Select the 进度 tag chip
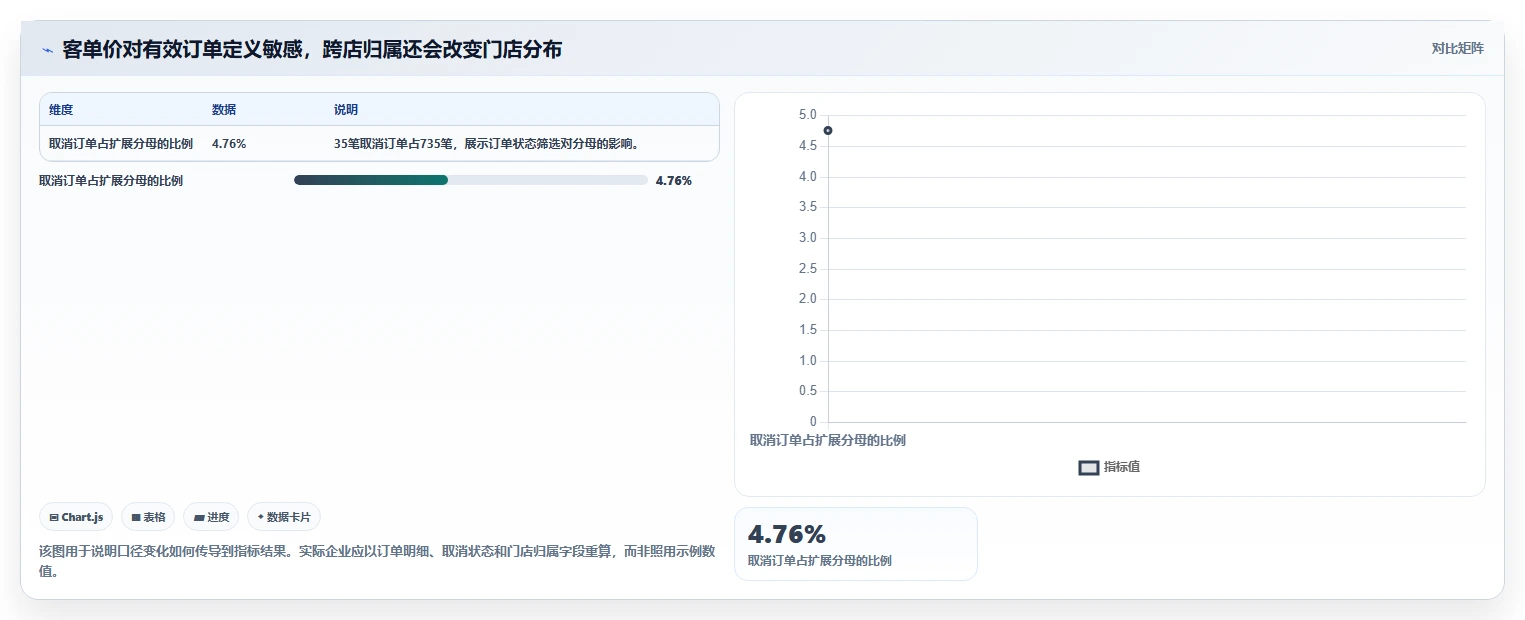Image resolution: width=1525 pixels, height=620 pixels. [x=211, y=517]
